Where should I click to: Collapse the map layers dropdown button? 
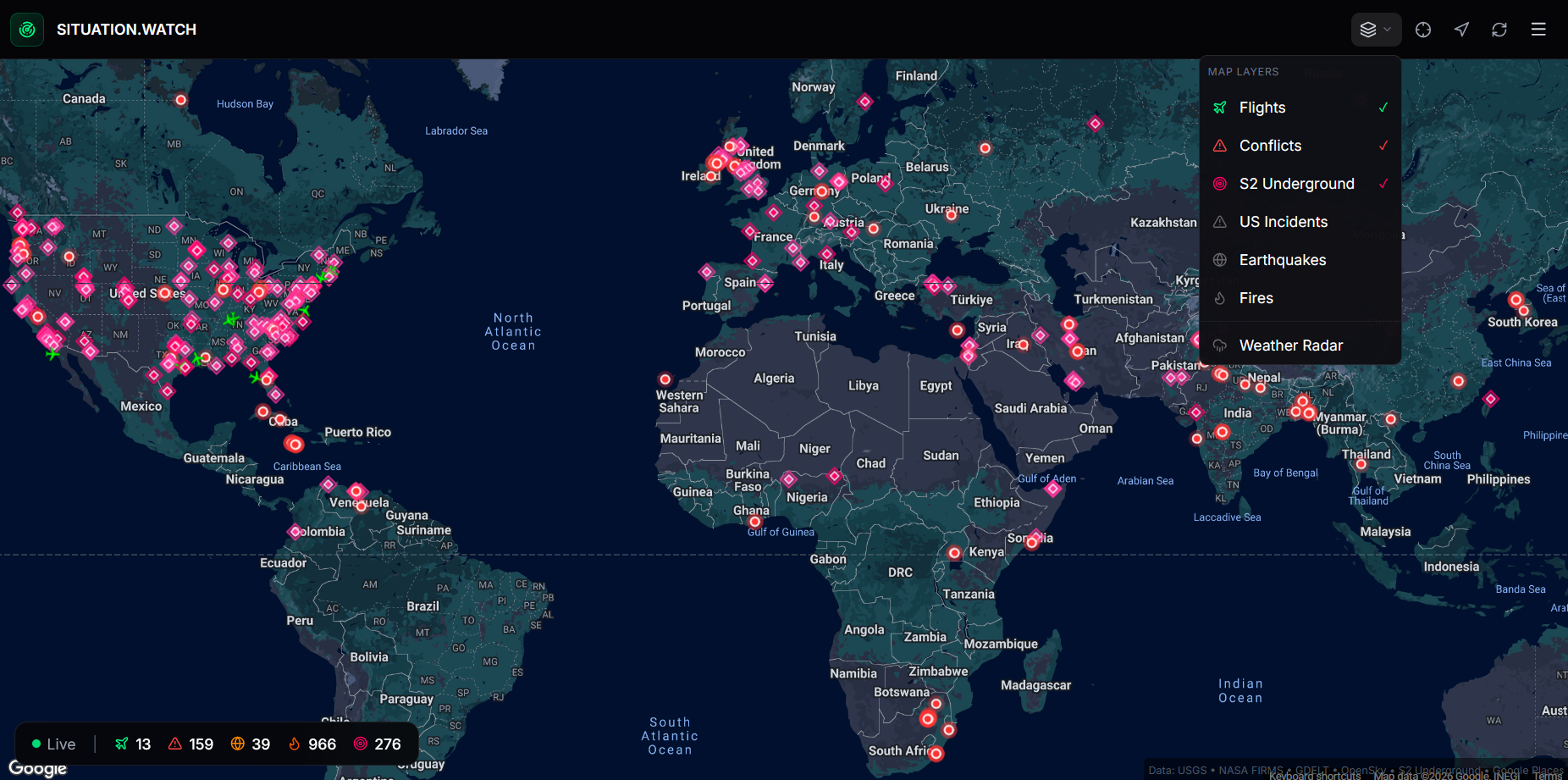pyautogui.click(x=1376, y=30)
